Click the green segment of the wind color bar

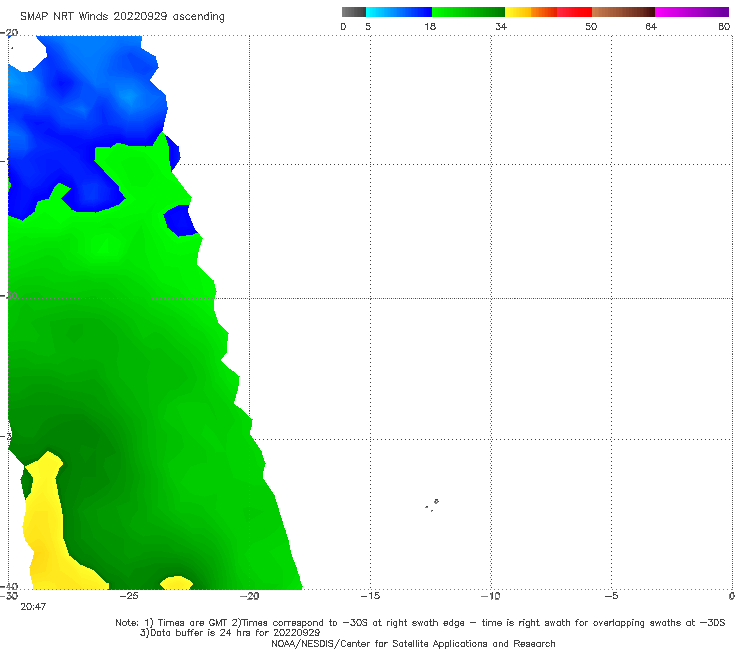[468, 12]
